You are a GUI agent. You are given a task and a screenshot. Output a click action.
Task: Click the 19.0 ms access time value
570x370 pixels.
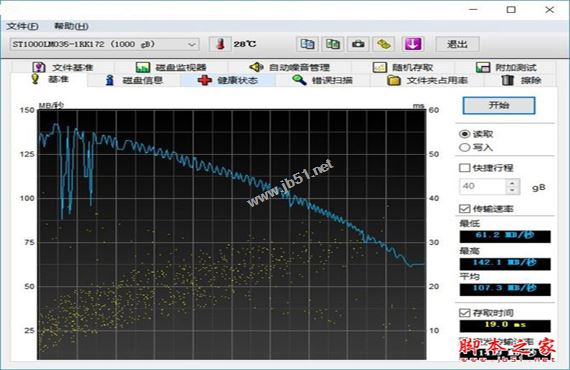505,325
